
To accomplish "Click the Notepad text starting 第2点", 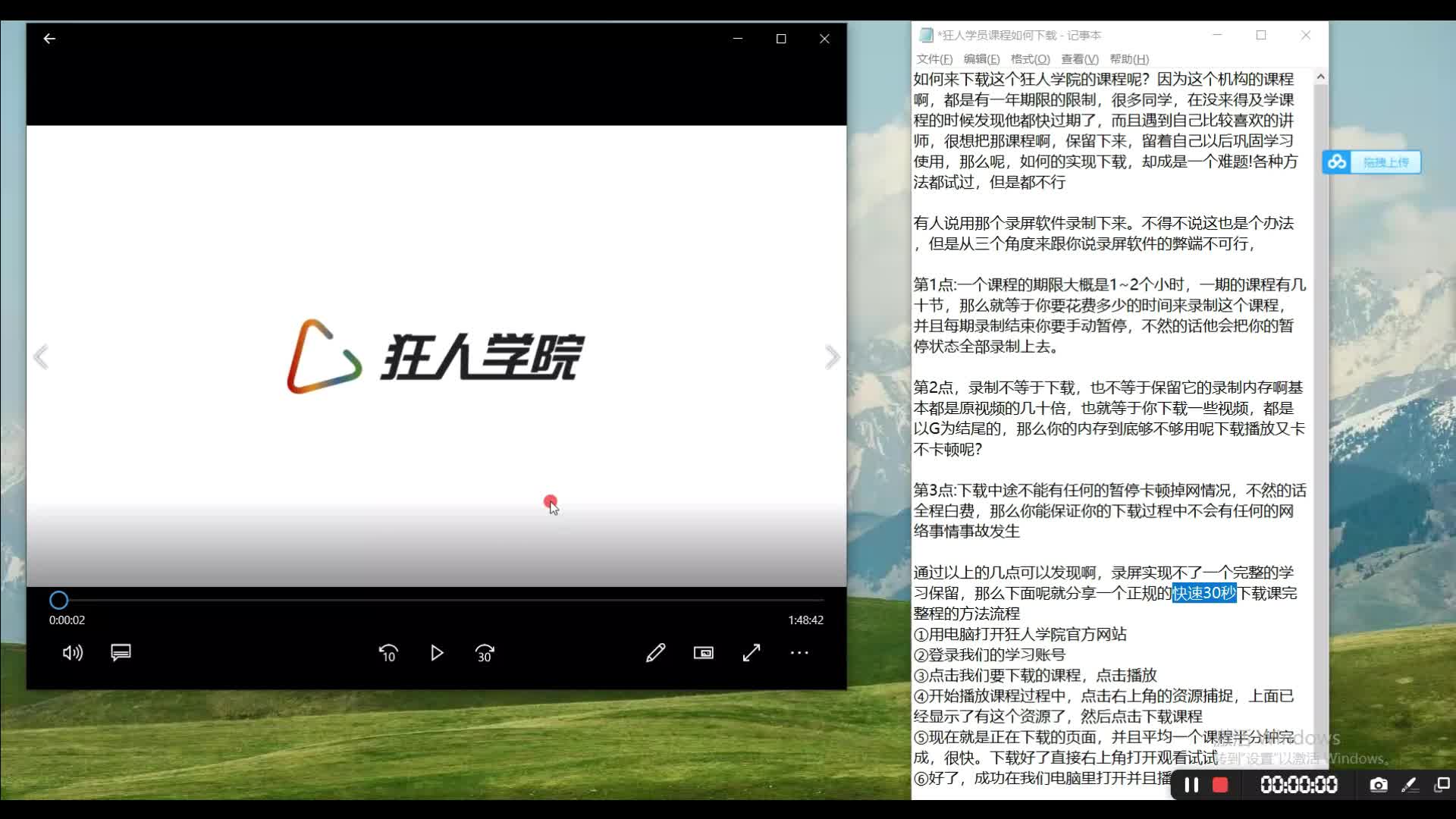I will [1109, 419].
